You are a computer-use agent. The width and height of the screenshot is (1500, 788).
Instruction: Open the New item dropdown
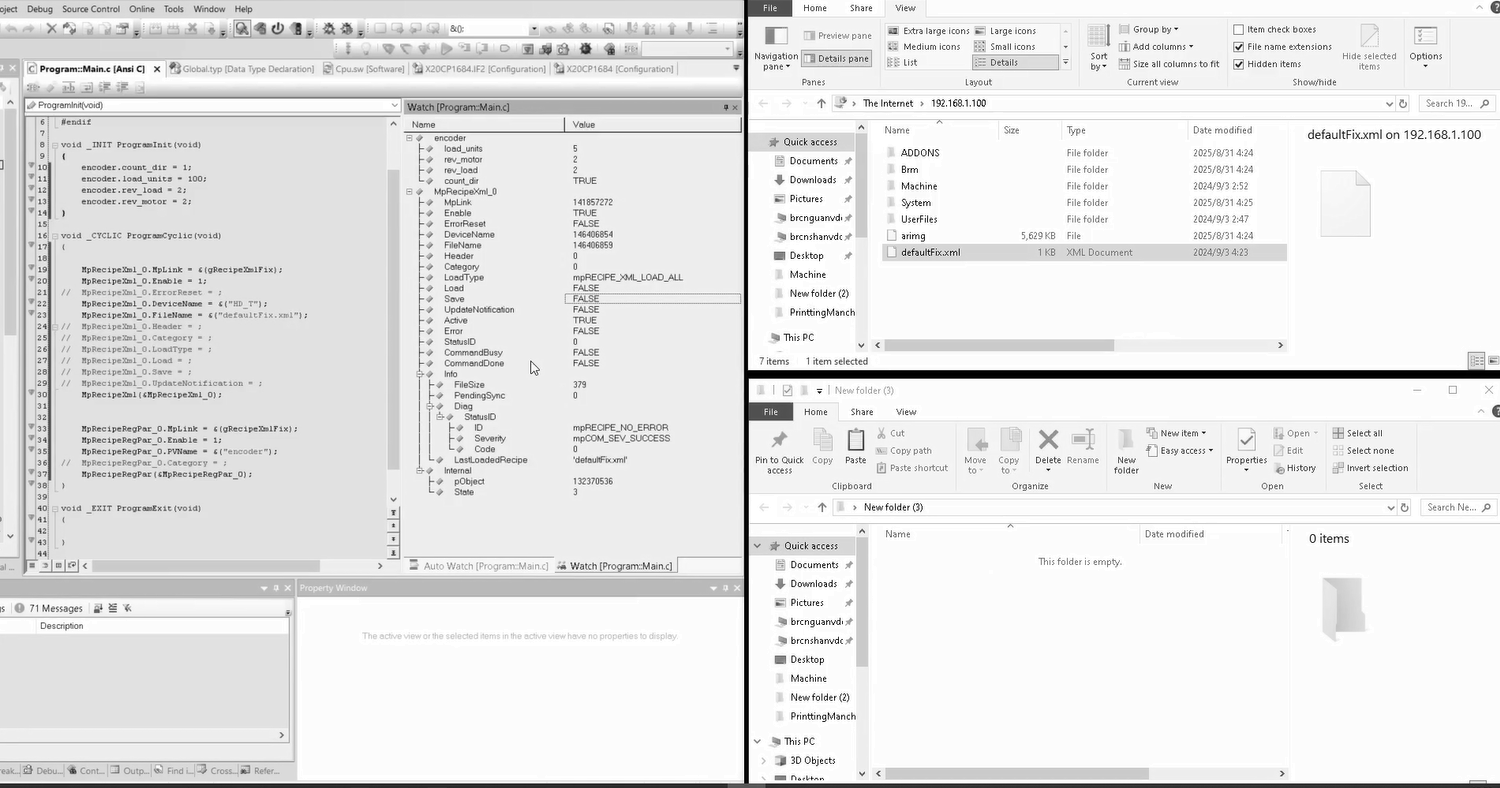point(1175,434)
